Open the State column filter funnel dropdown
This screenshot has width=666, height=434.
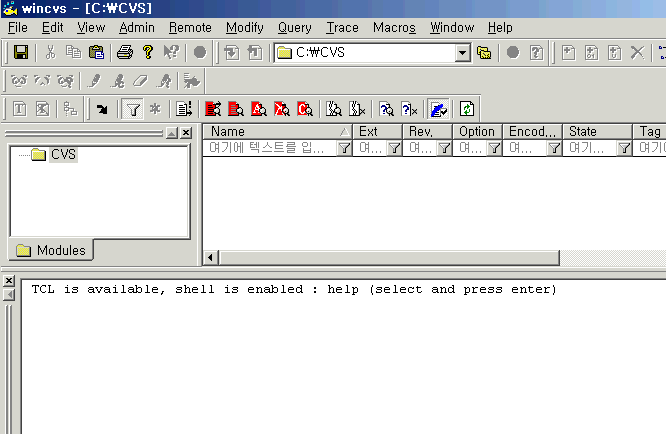624,148
